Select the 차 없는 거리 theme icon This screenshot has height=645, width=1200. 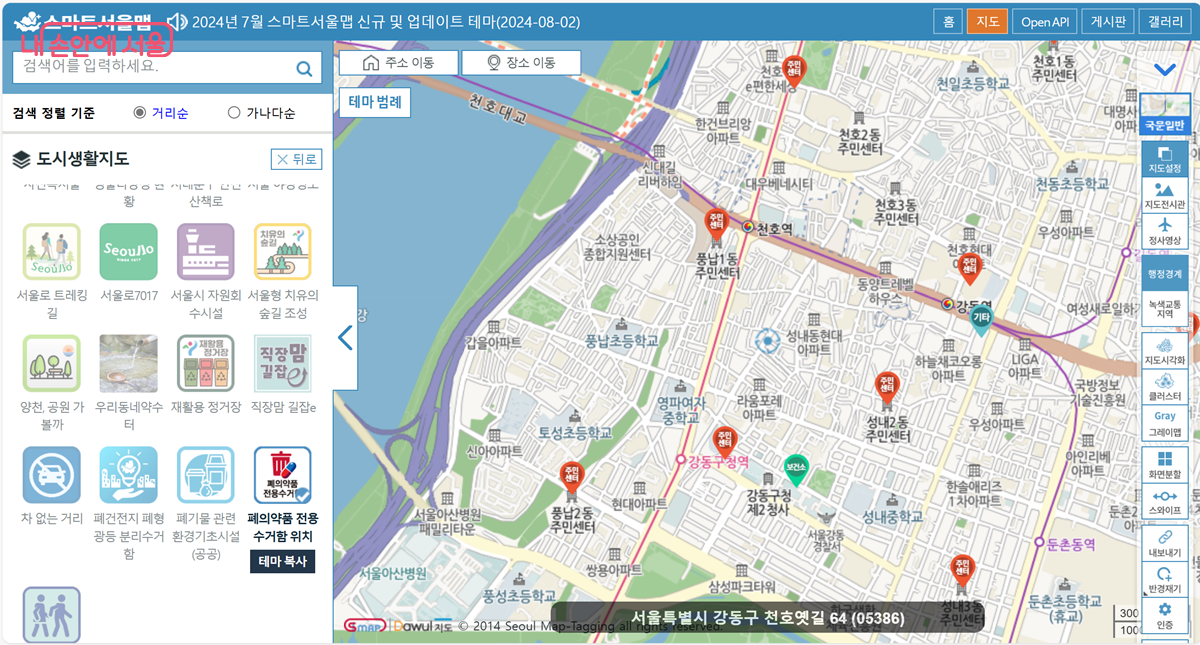pos(52,475)
